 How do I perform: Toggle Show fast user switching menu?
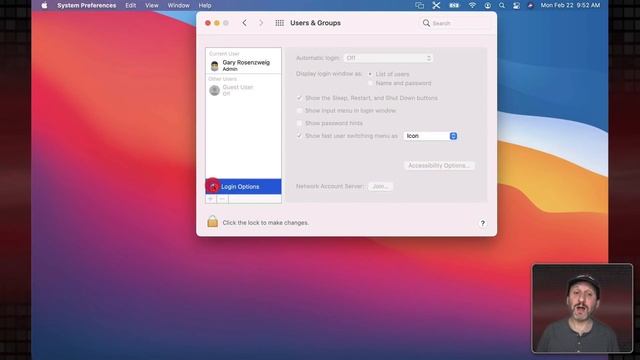pyautogui.click(x=299, y=136)
